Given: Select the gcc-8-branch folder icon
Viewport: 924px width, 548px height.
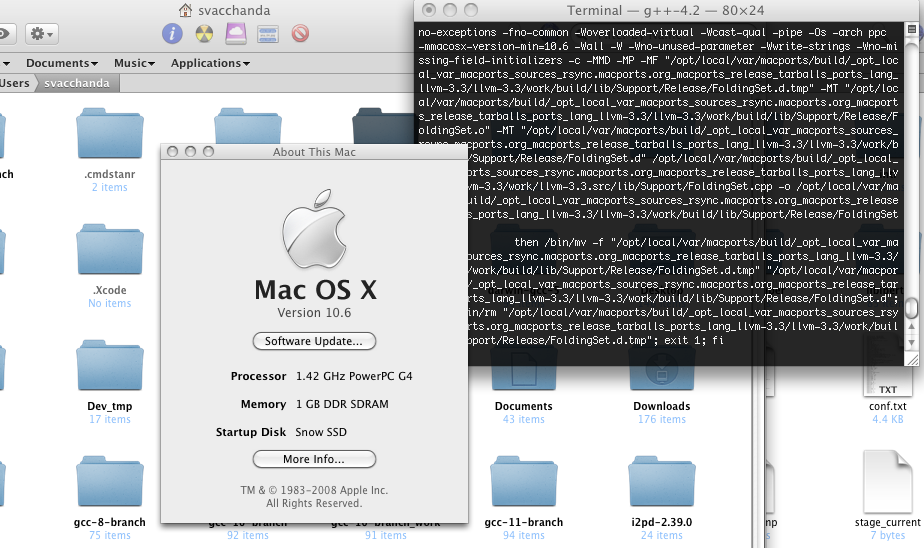Looking at the screenshot, I should click(110, 481).
